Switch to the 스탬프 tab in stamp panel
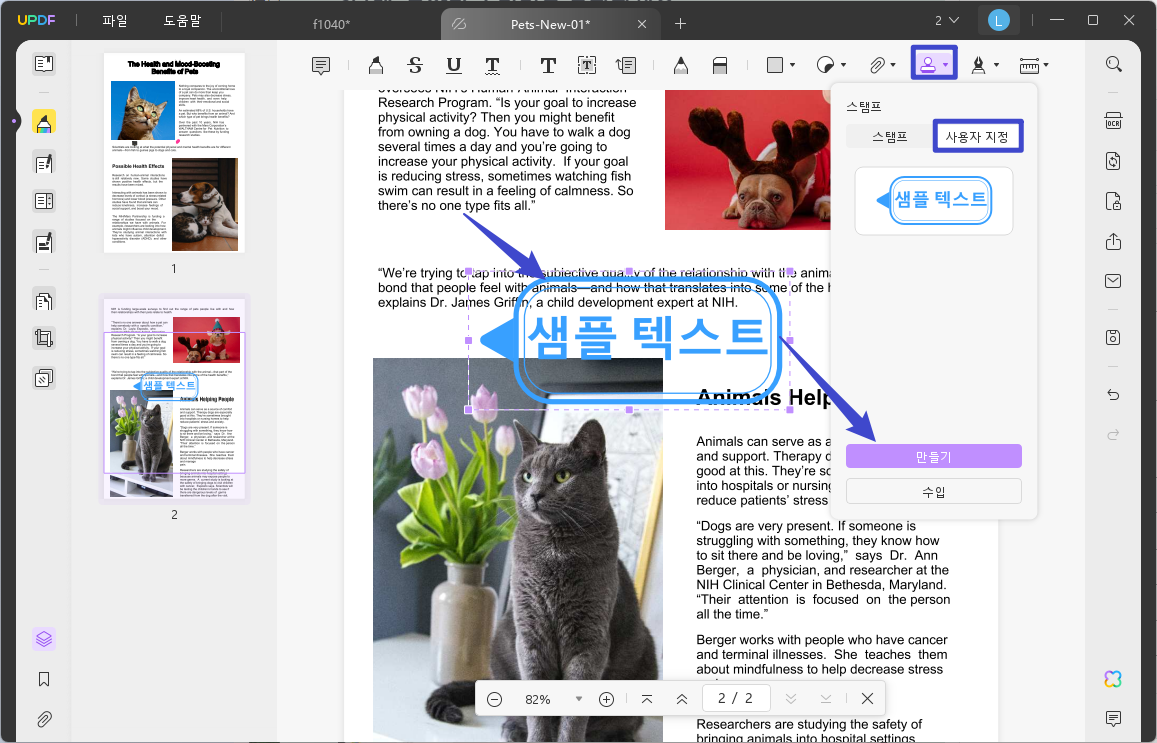The image size is (1157, 743). click(x=889, y=136)
